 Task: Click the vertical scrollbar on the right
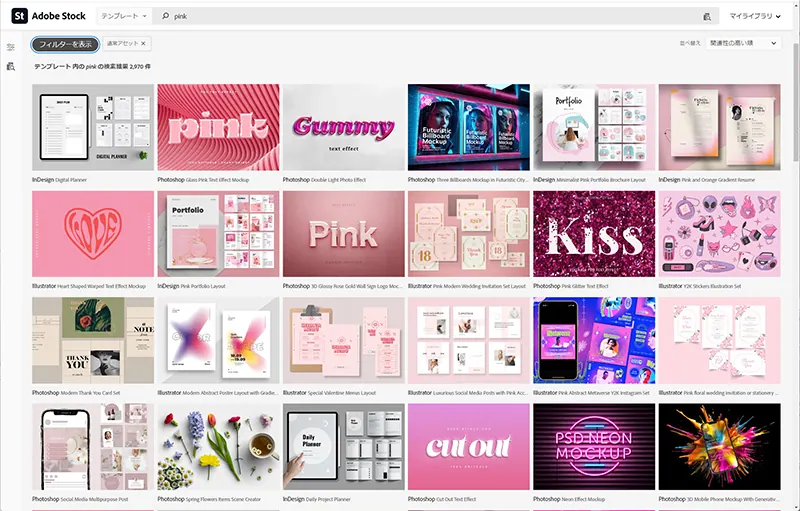coord(796,102)
